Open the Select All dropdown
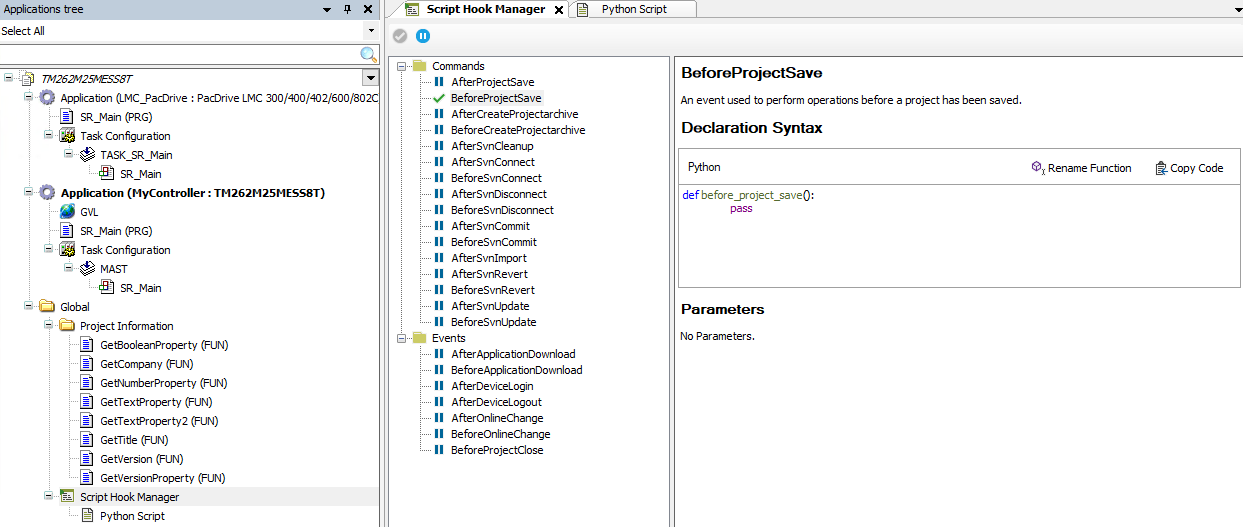The image size is (1243, 527). [371, 31]
